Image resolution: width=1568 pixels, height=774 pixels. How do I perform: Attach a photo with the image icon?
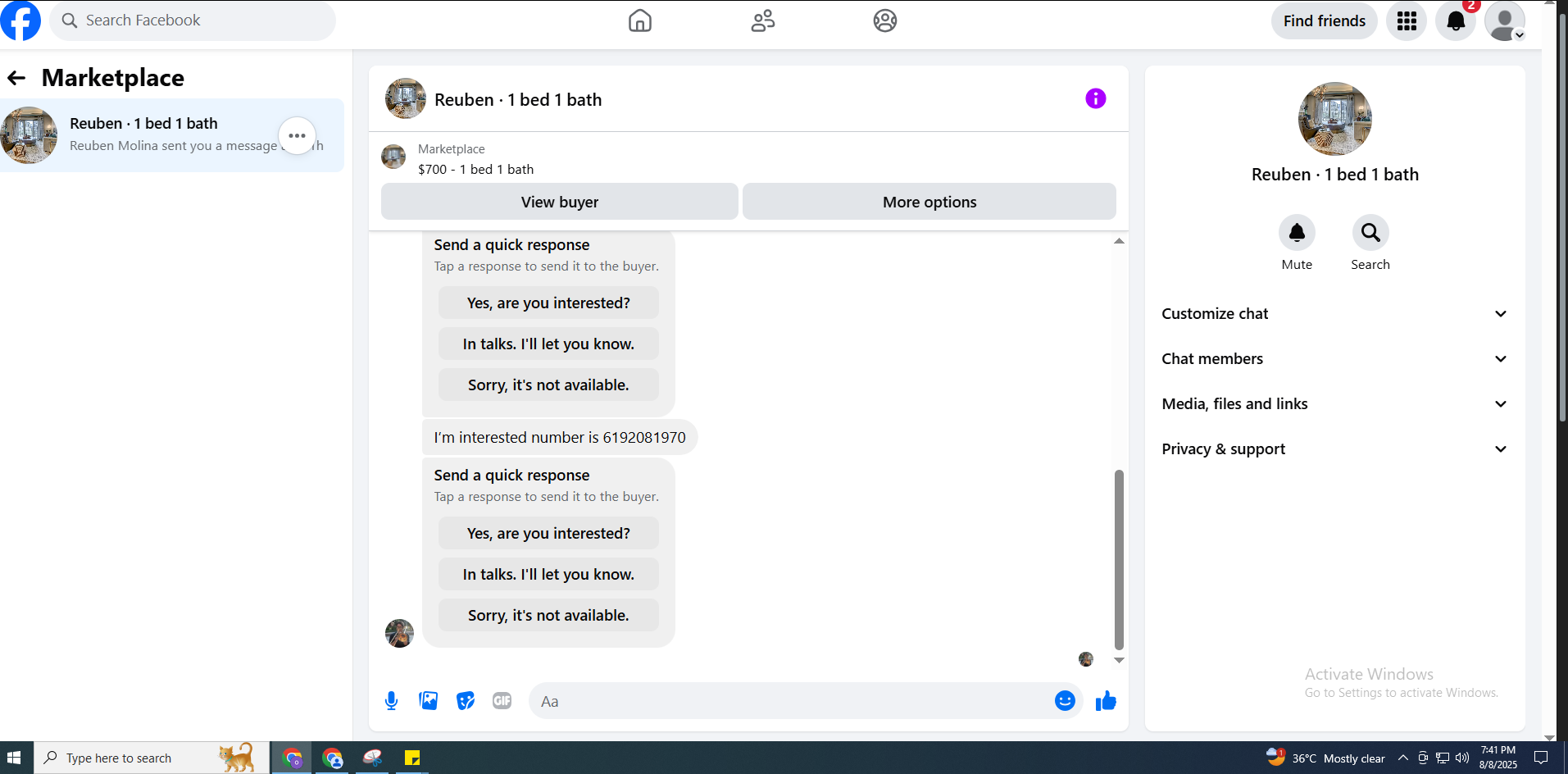pos(428,701)
